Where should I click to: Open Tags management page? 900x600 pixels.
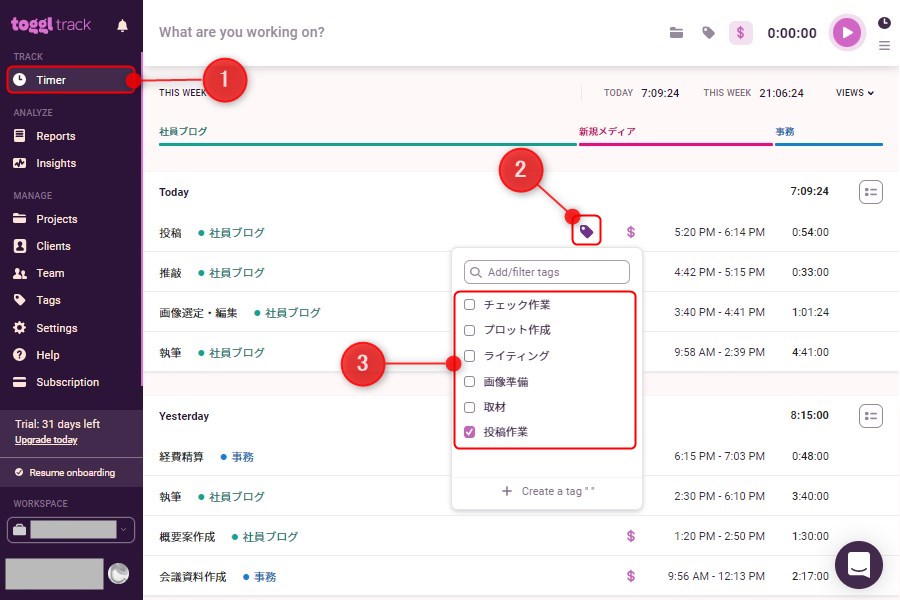click(48, 300)
